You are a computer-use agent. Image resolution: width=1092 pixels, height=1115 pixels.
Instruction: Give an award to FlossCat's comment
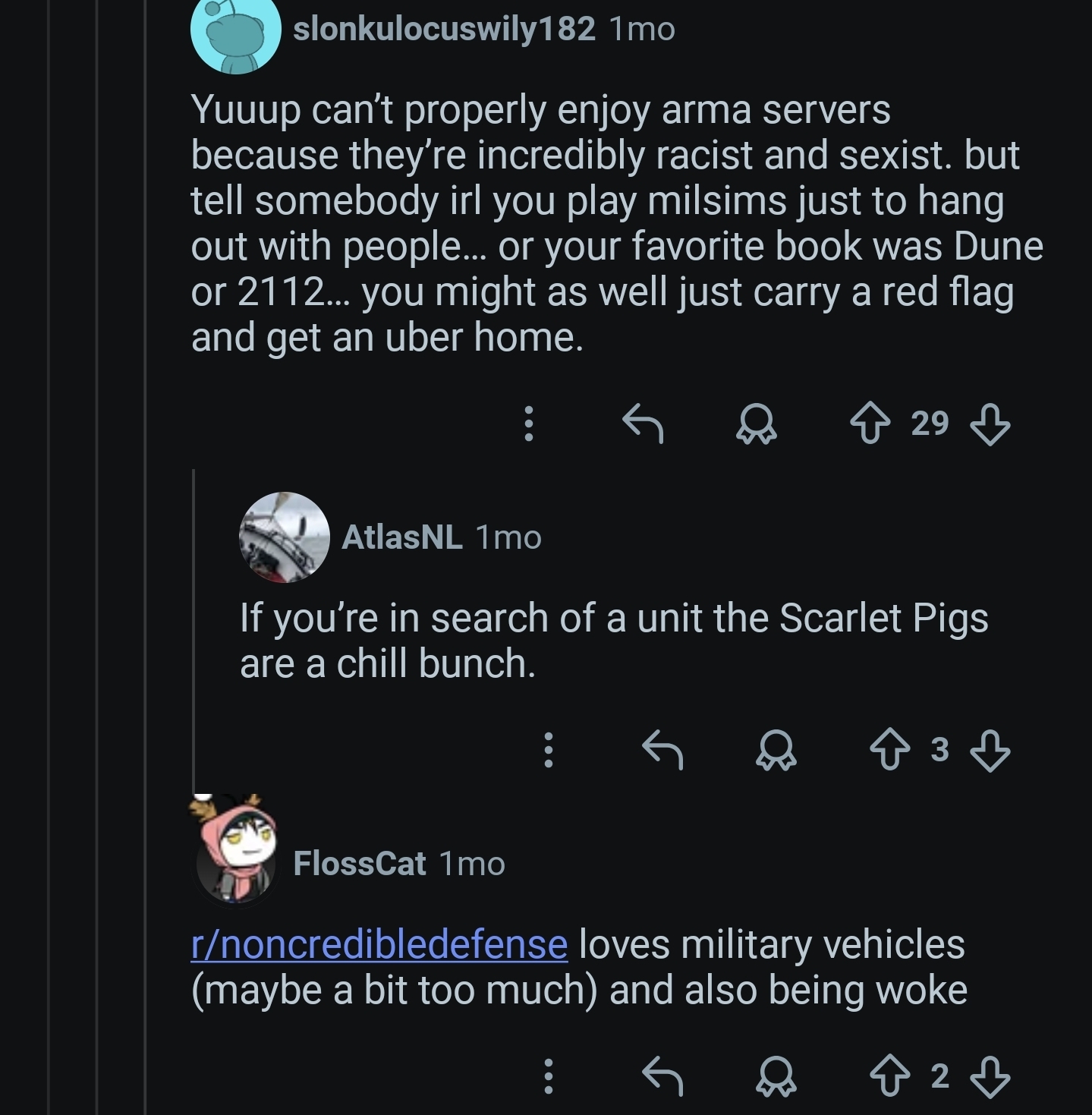[x=776, y=1076]
